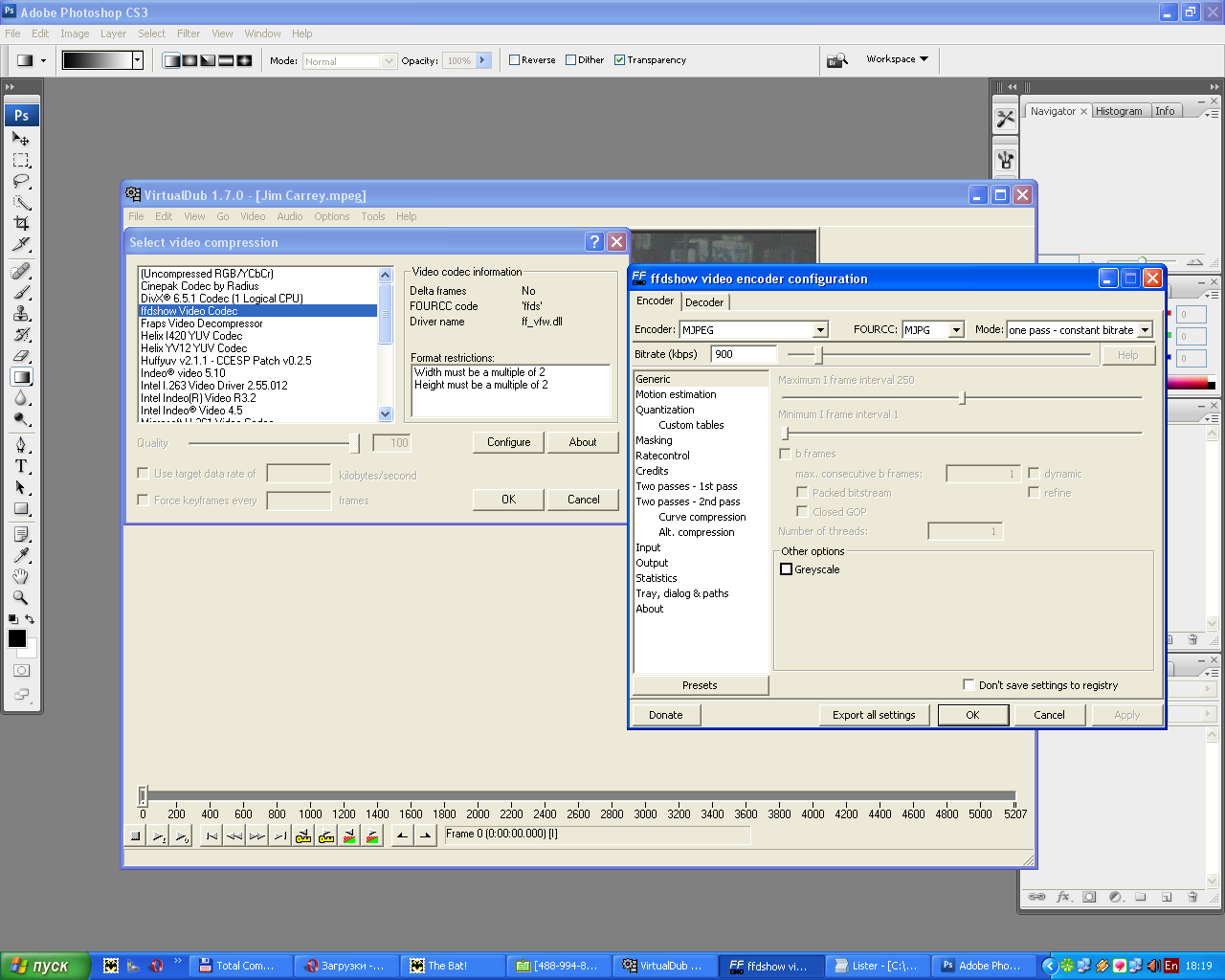Select the Rectangular Marquee tool
Screen dimensions: 1225x980
click(x=21, y=160)
